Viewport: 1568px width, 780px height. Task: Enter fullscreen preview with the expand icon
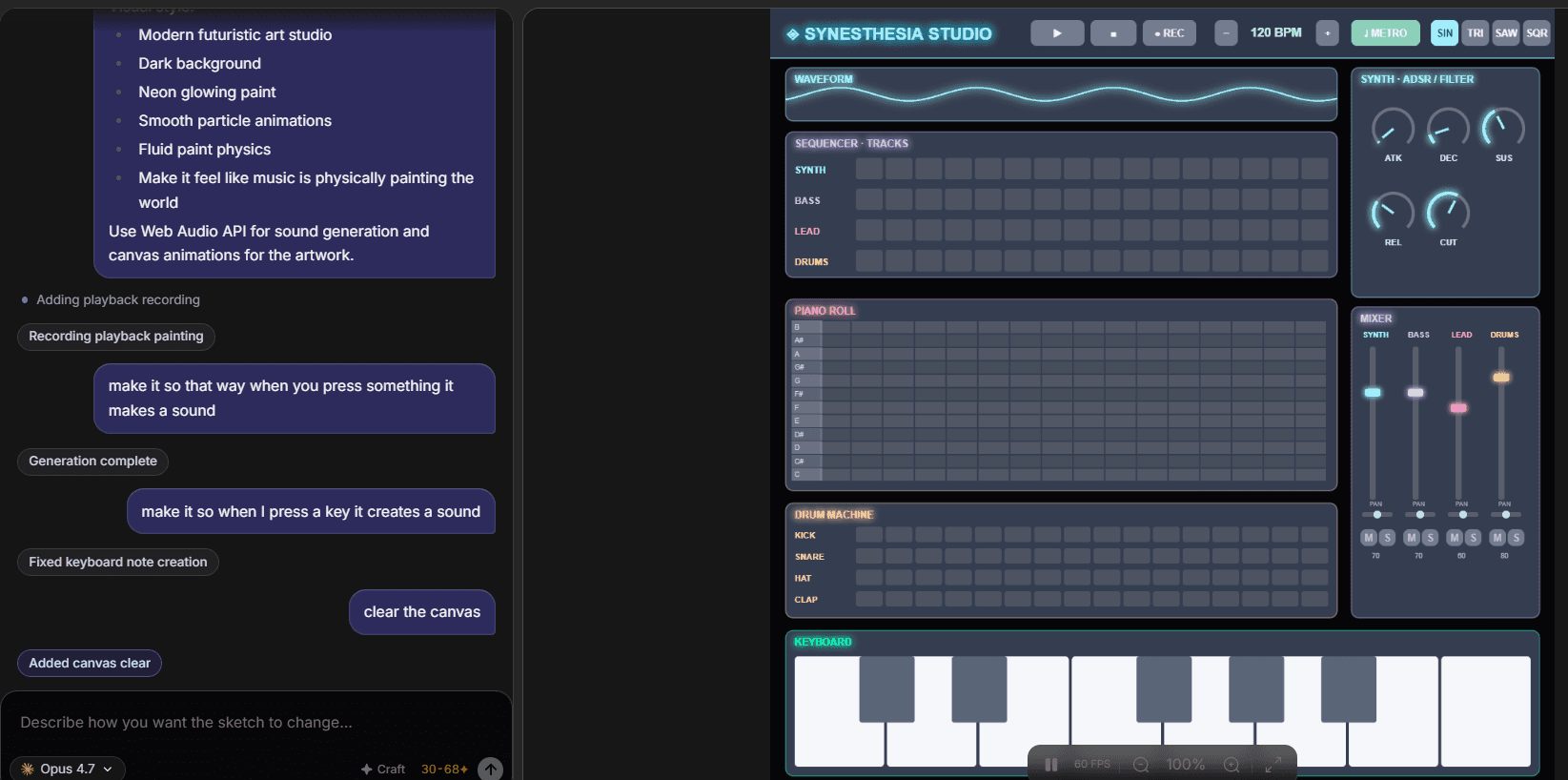tap(1273, 765)
